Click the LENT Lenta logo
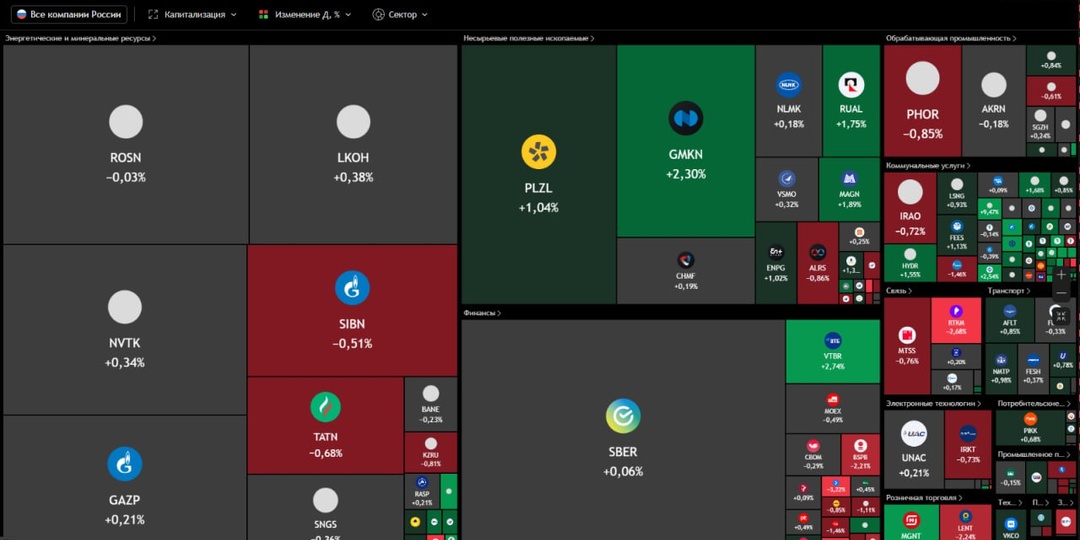The height and width of the screenshot is (540, 1080). point(965,515)
